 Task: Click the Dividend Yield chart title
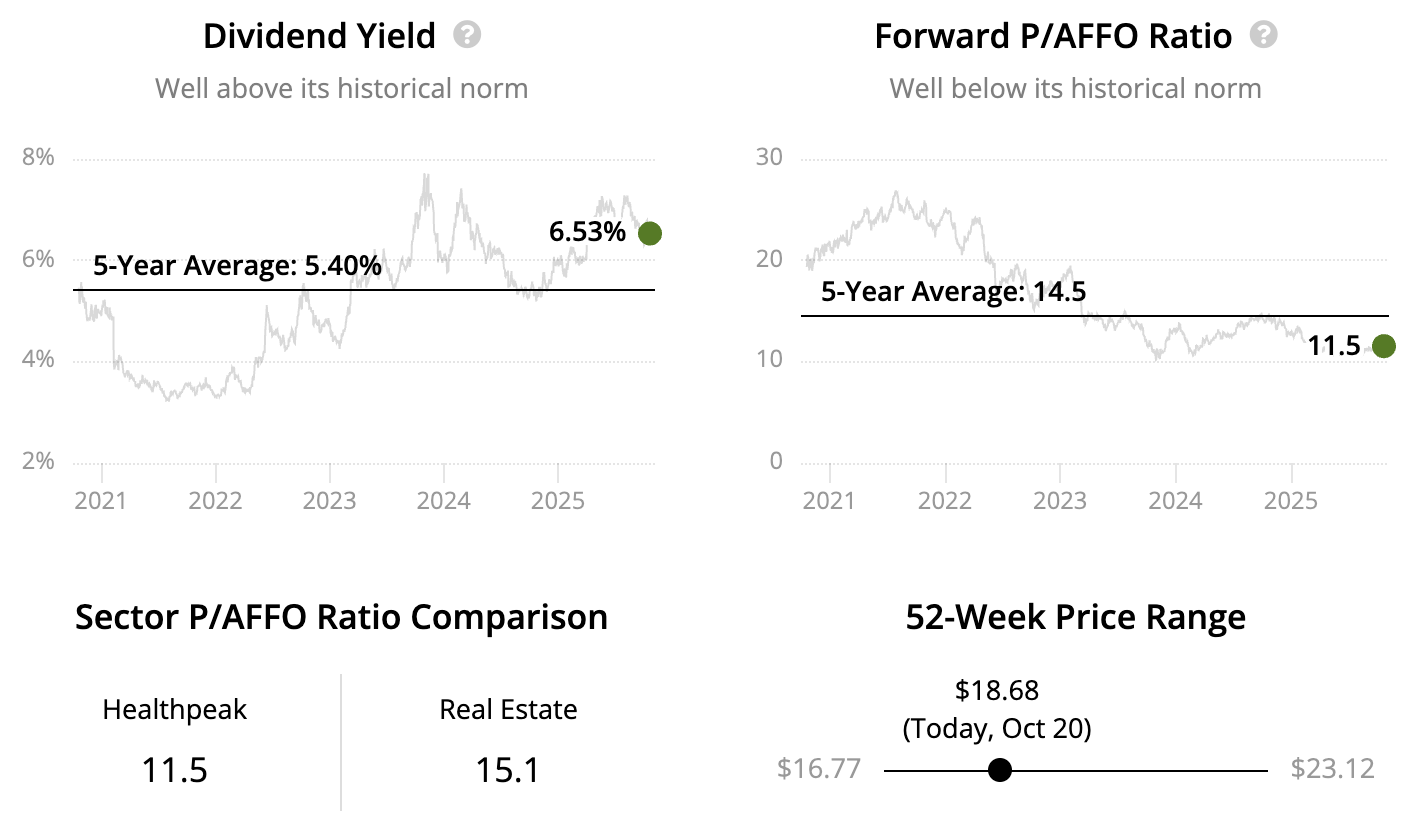(x=319, y=37)
